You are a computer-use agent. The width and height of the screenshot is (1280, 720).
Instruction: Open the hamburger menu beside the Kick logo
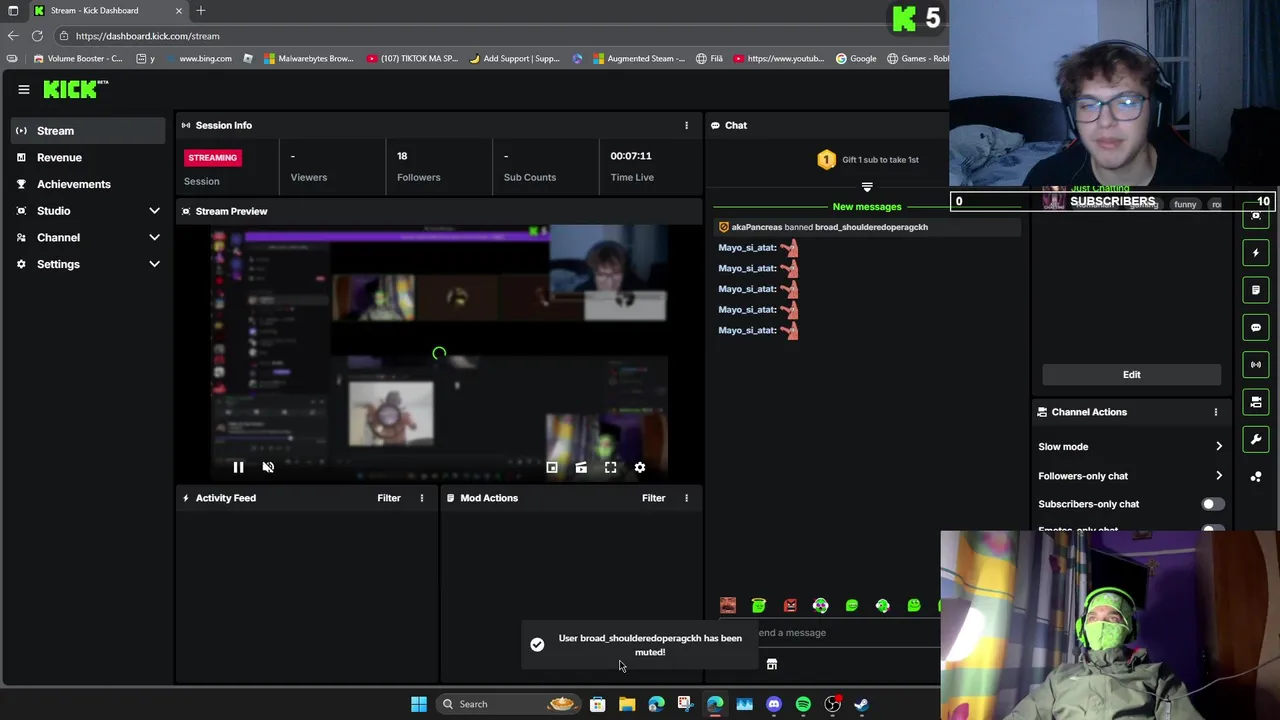(x=24, y=90)
